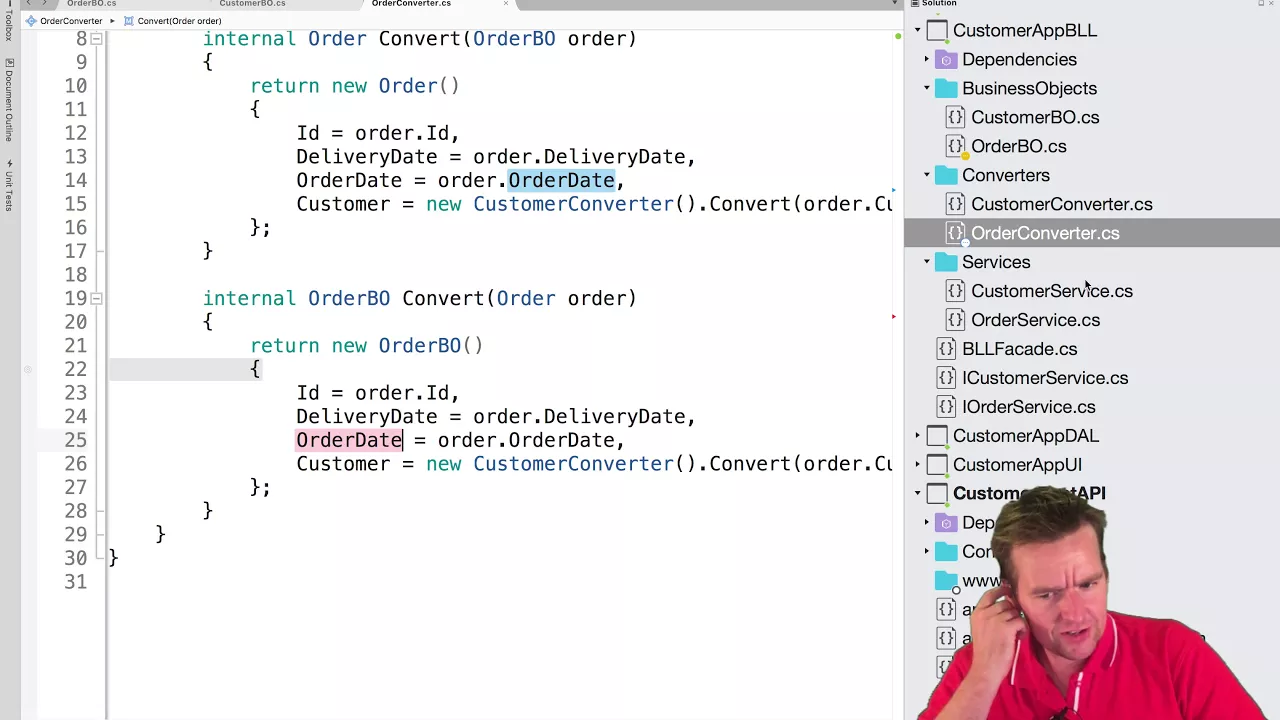Expand the CustomerAppUI project
Image resolution: width=1280 pixels, height=720 pixels.
pyautogui.click(x=917, y=465)
